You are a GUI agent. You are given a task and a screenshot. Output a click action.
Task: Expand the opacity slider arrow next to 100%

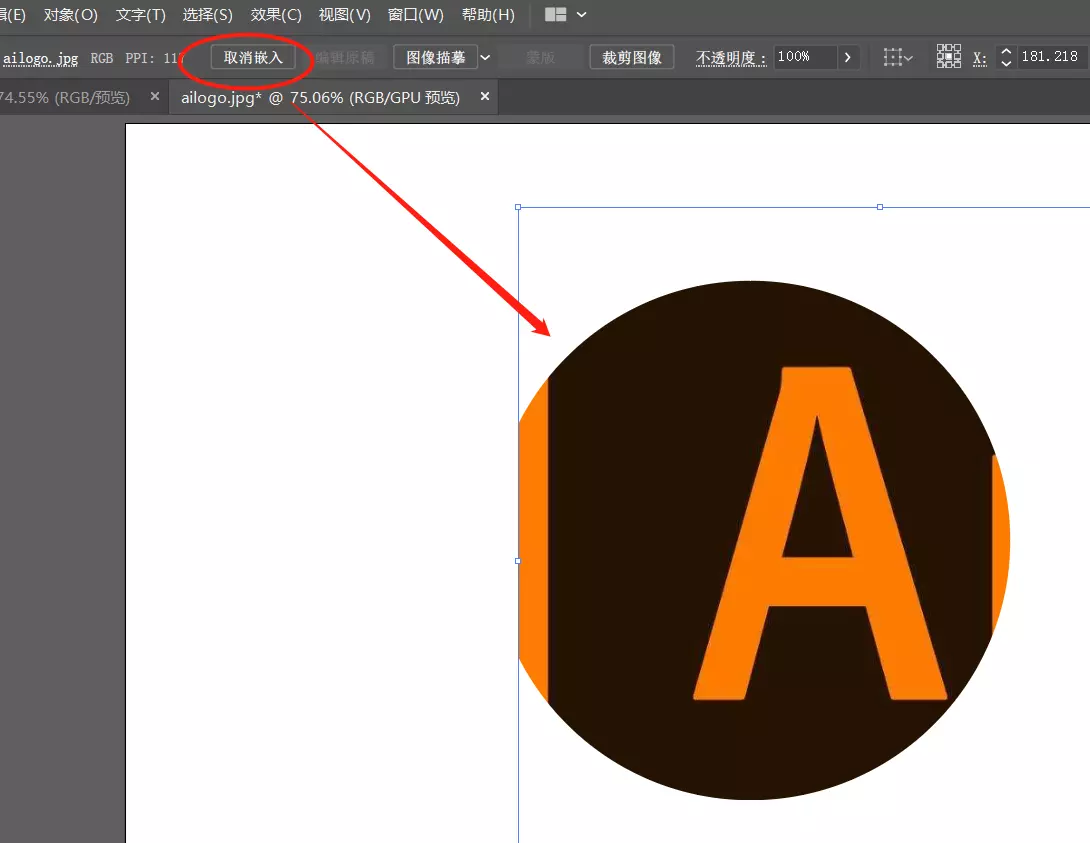(x=848, y=58)
